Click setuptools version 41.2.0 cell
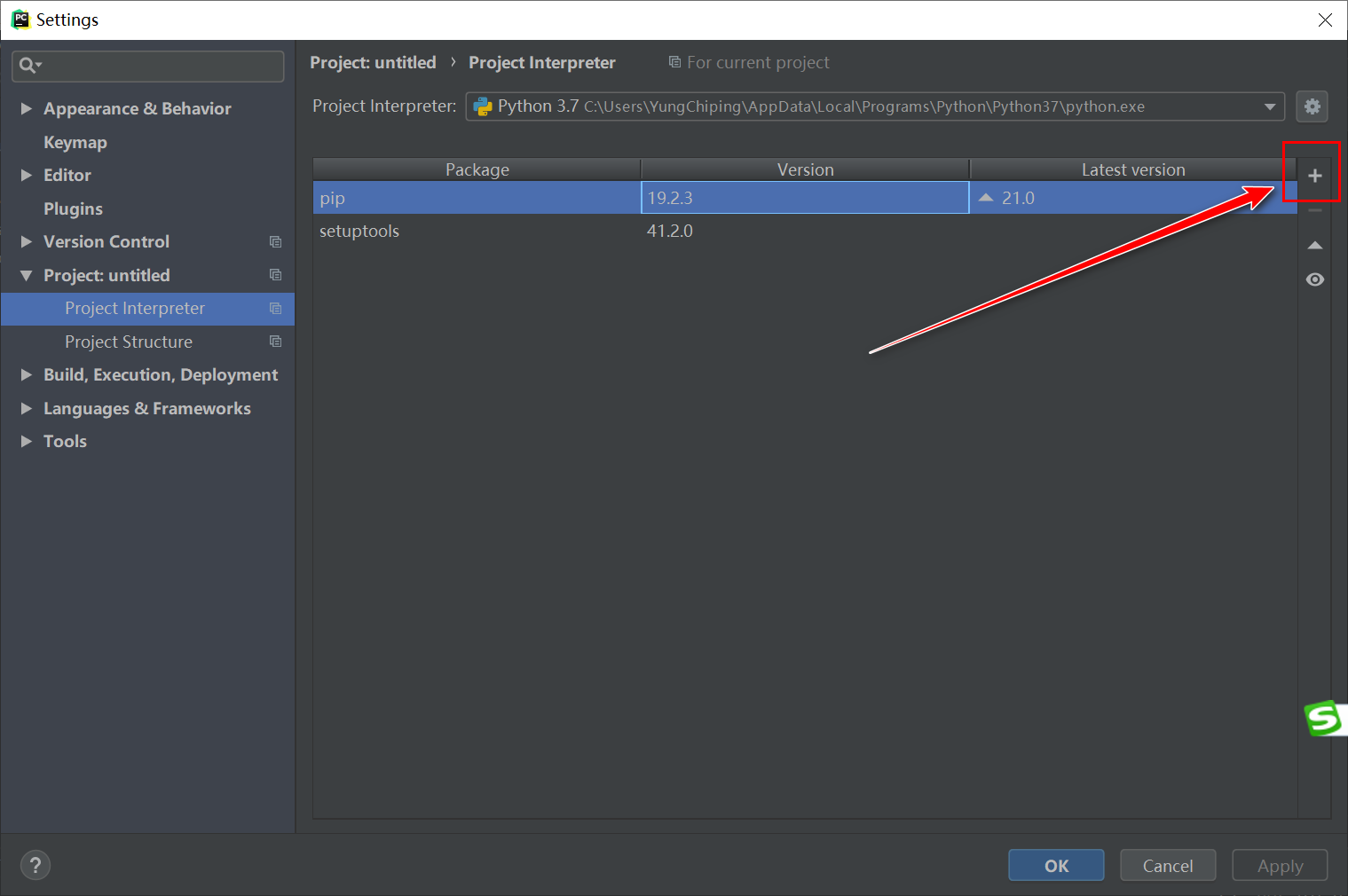1348x896 pixels. pos(805,231)
